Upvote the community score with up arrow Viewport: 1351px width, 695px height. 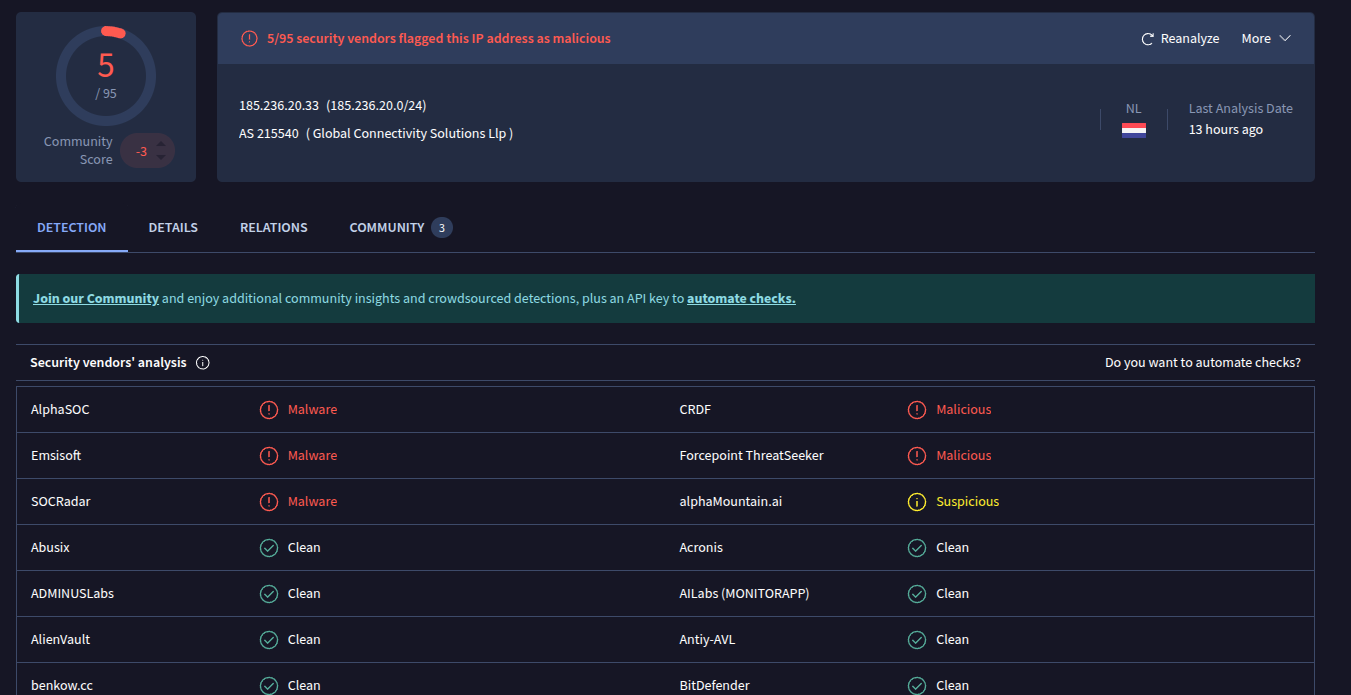point(161,144)
